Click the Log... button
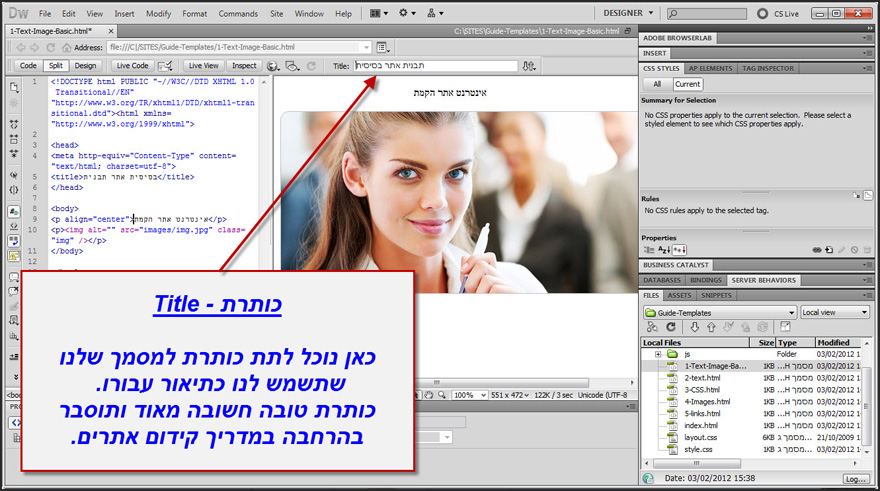The image size is (880, 491). tap(856, 479)
